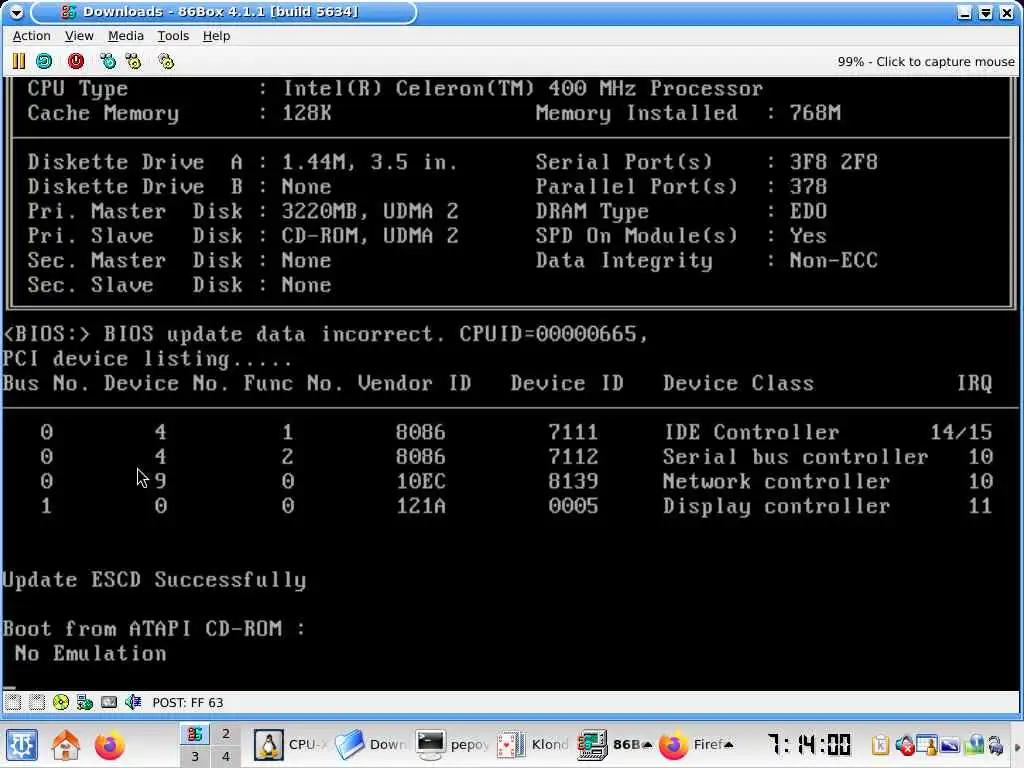Click the red ACPI shutdown power icon
The height and width of the screenshot is (768, 1024).
pos(76,61)
